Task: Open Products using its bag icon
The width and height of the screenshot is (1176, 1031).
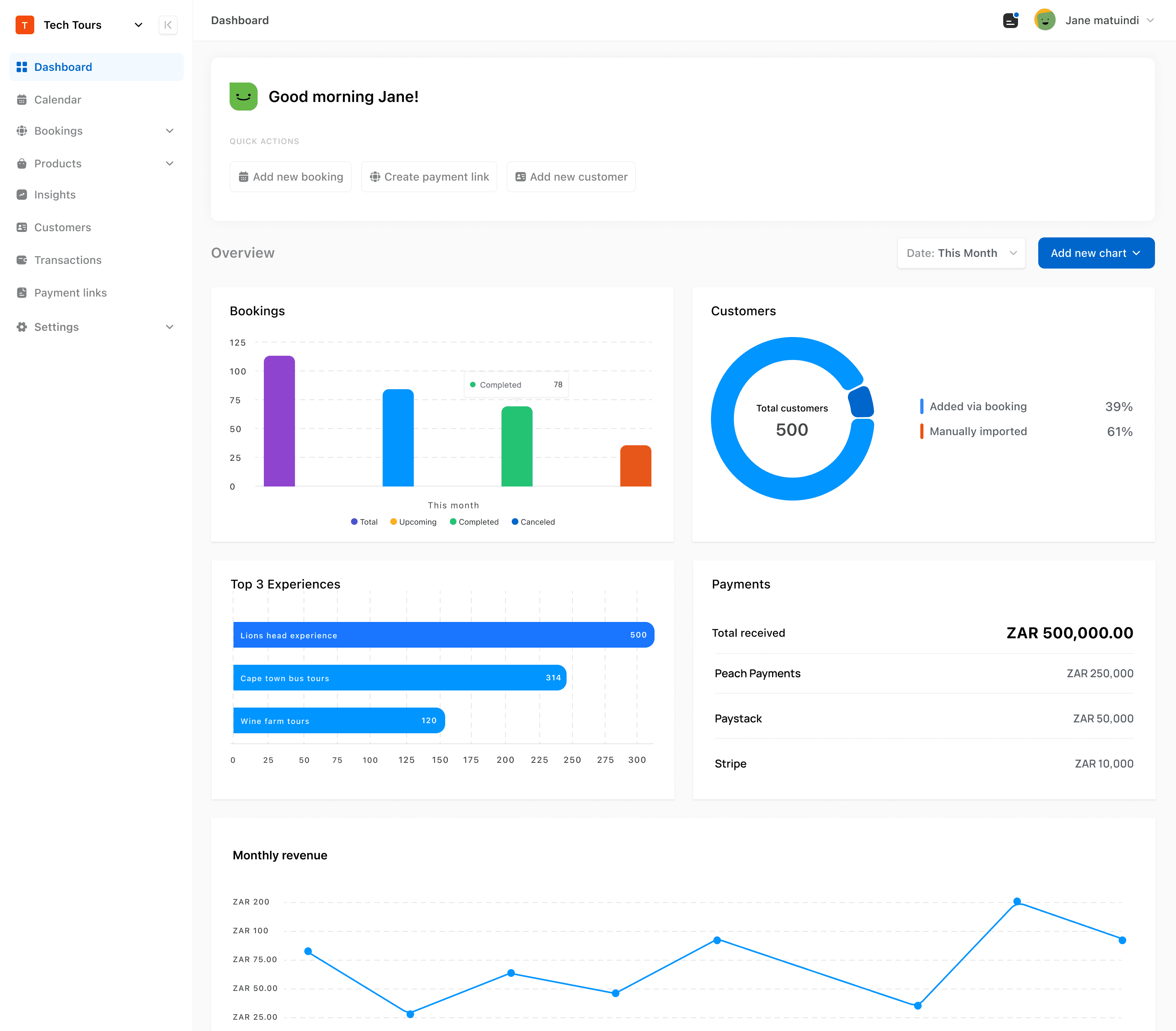Action: [21, 163]
